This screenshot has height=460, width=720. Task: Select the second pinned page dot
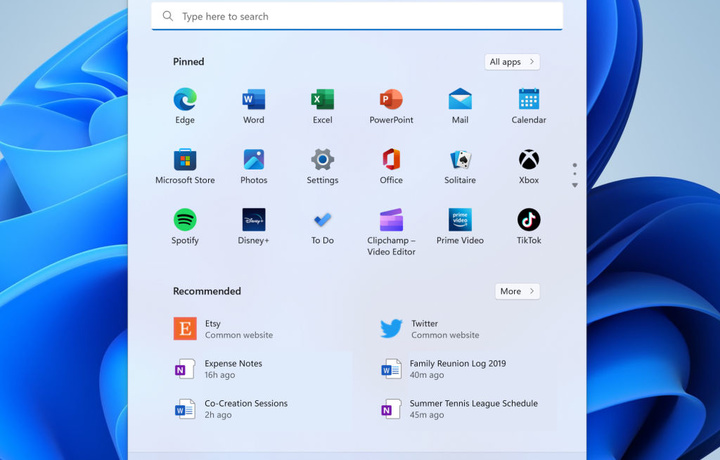click(574, 174)
